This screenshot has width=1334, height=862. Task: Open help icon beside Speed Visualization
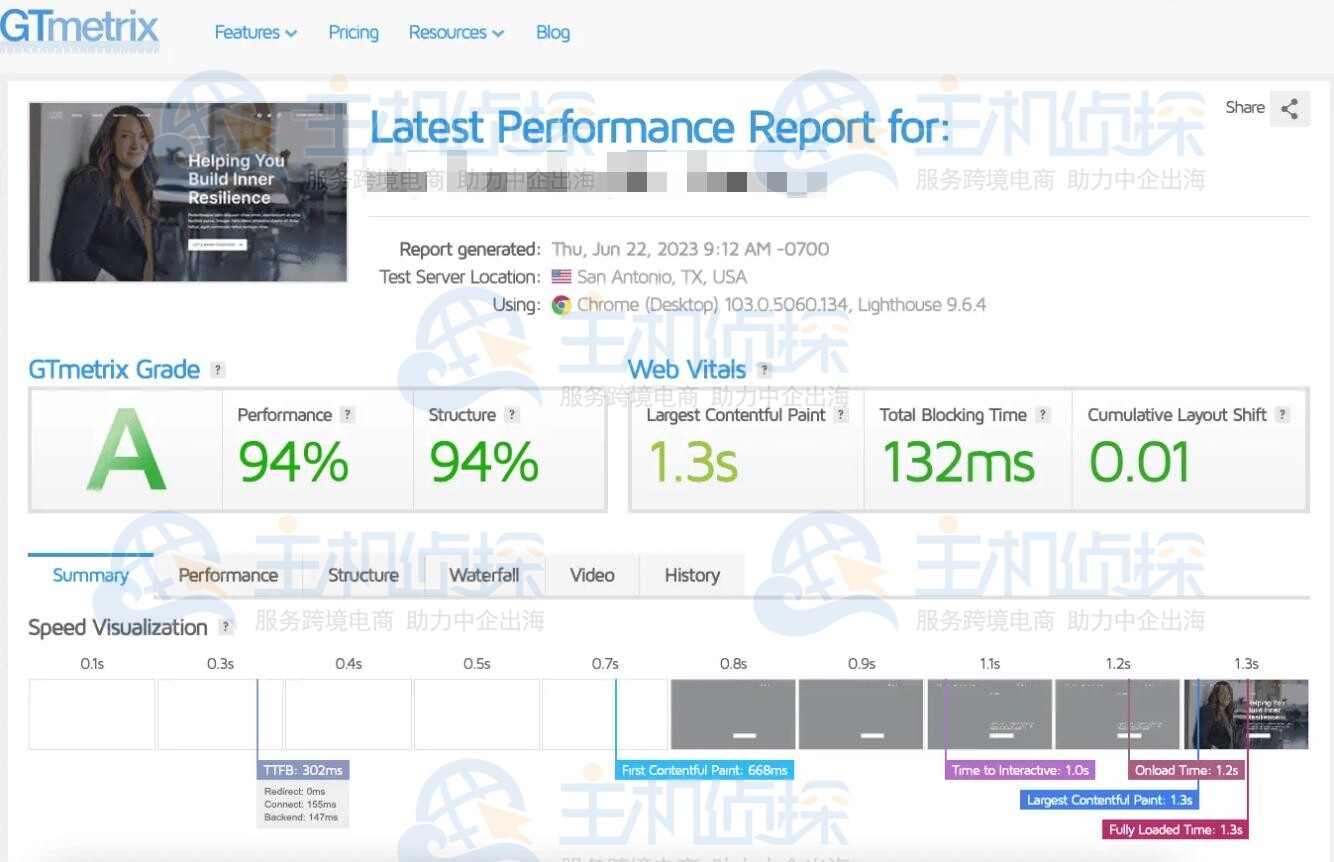(x=226, y=627)
